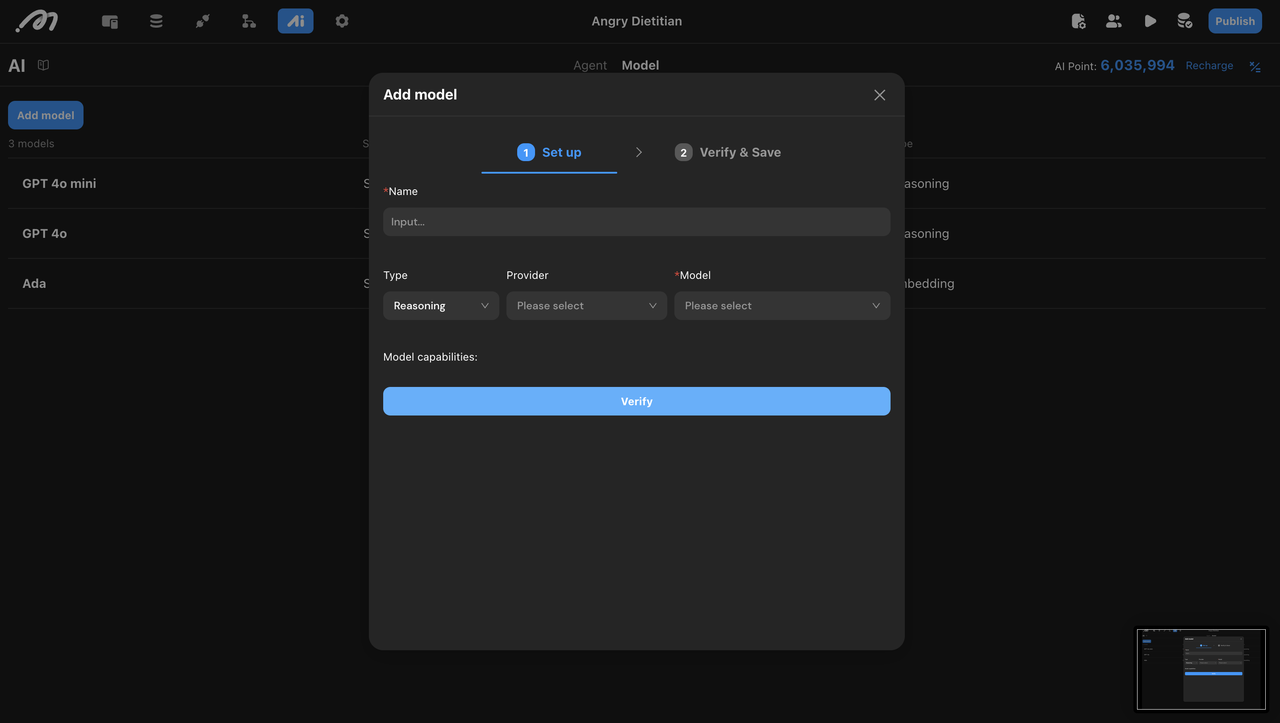
Task: Open the Model dropdown
Action: coord(782,306)
